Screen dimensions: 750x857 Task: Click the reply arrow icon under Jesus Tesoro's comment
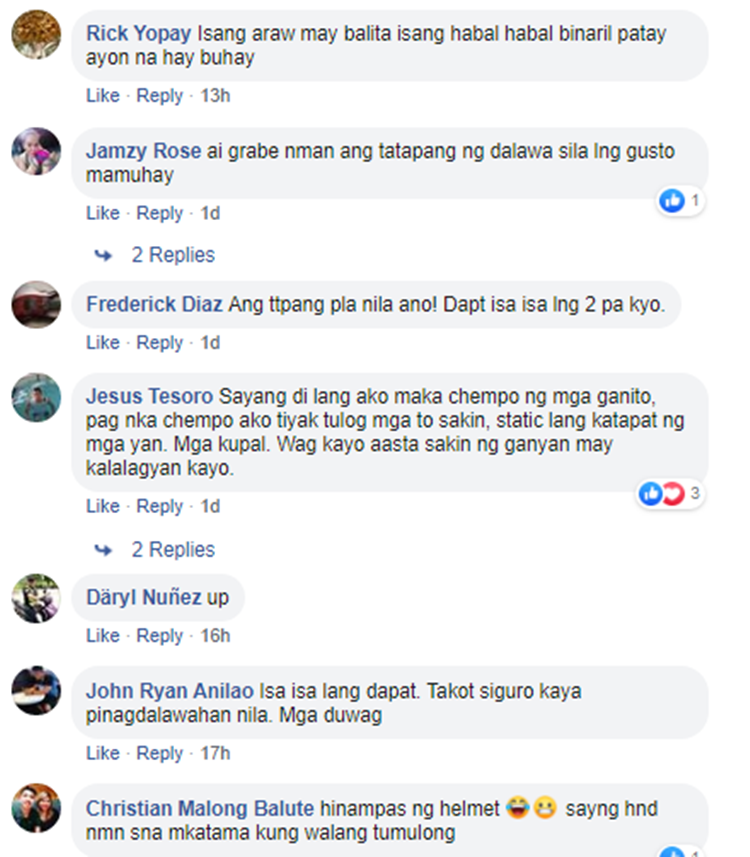103,550
